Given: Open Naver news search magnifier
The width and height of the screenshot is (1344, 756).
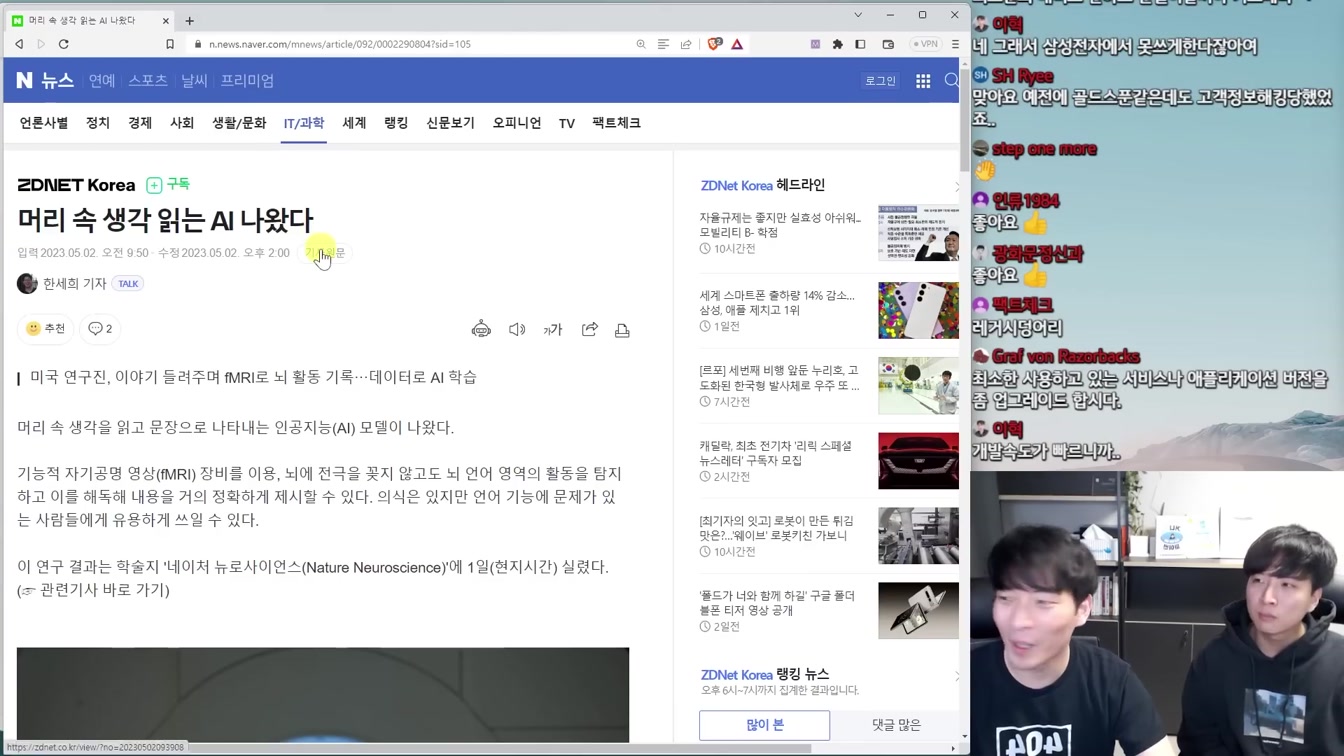Looking at the screenshot, I should click(951, 80).
